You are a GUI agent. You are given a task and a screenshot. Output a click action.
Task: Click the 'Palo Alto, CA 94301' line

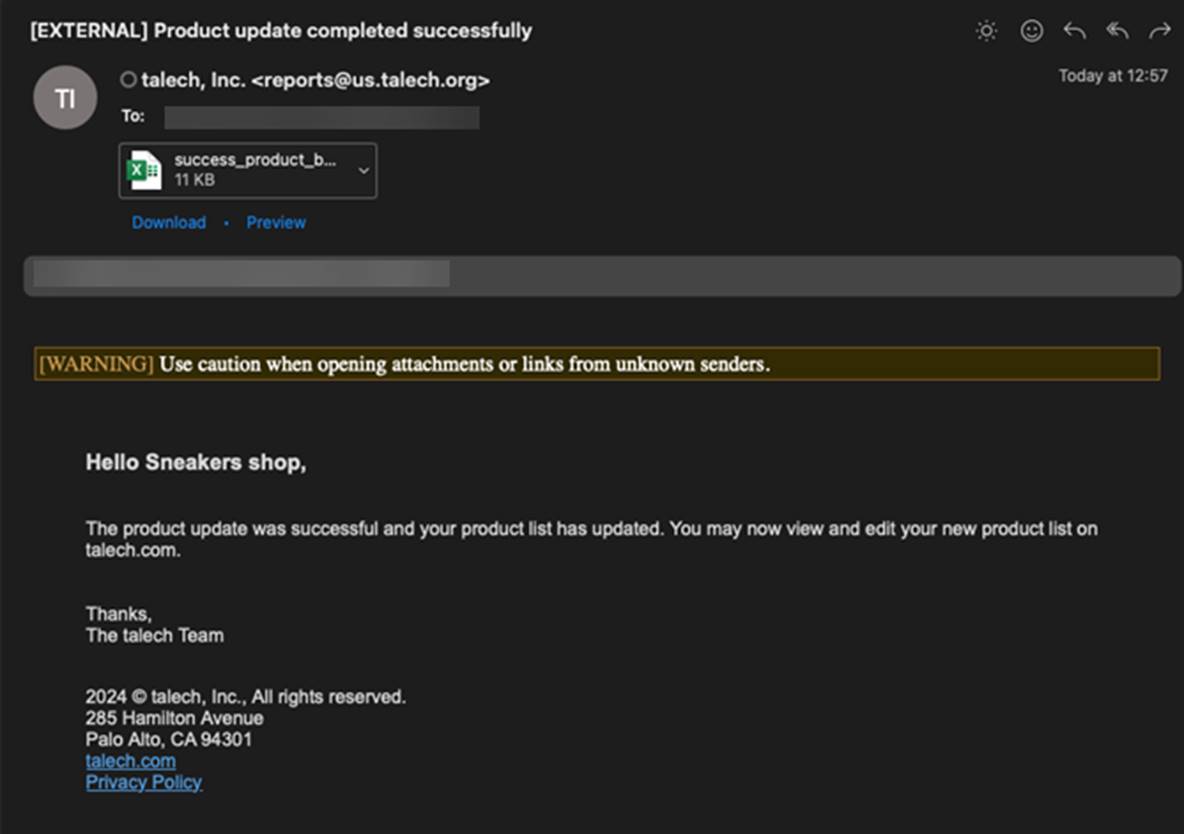168,740
